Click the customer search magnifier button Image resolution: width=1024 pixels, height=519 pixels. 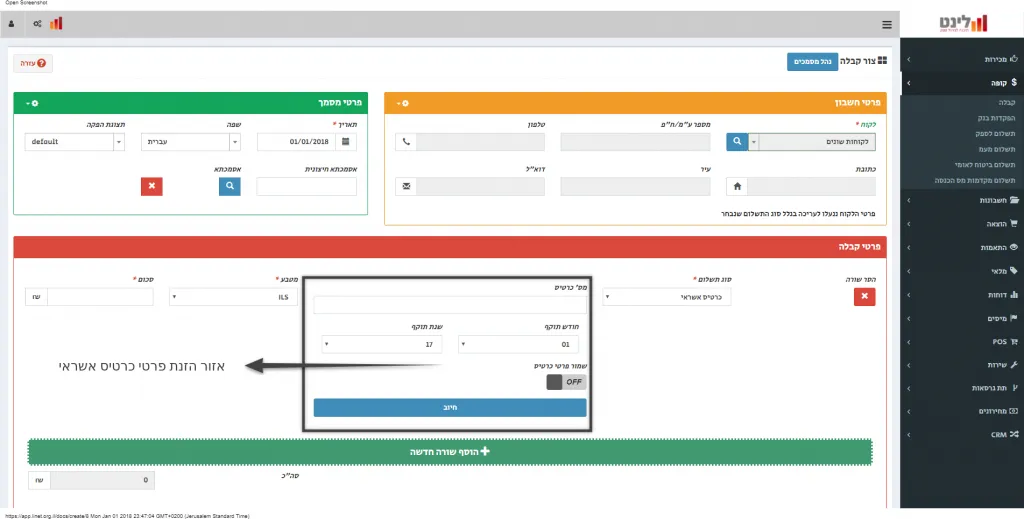coord(737,141)
